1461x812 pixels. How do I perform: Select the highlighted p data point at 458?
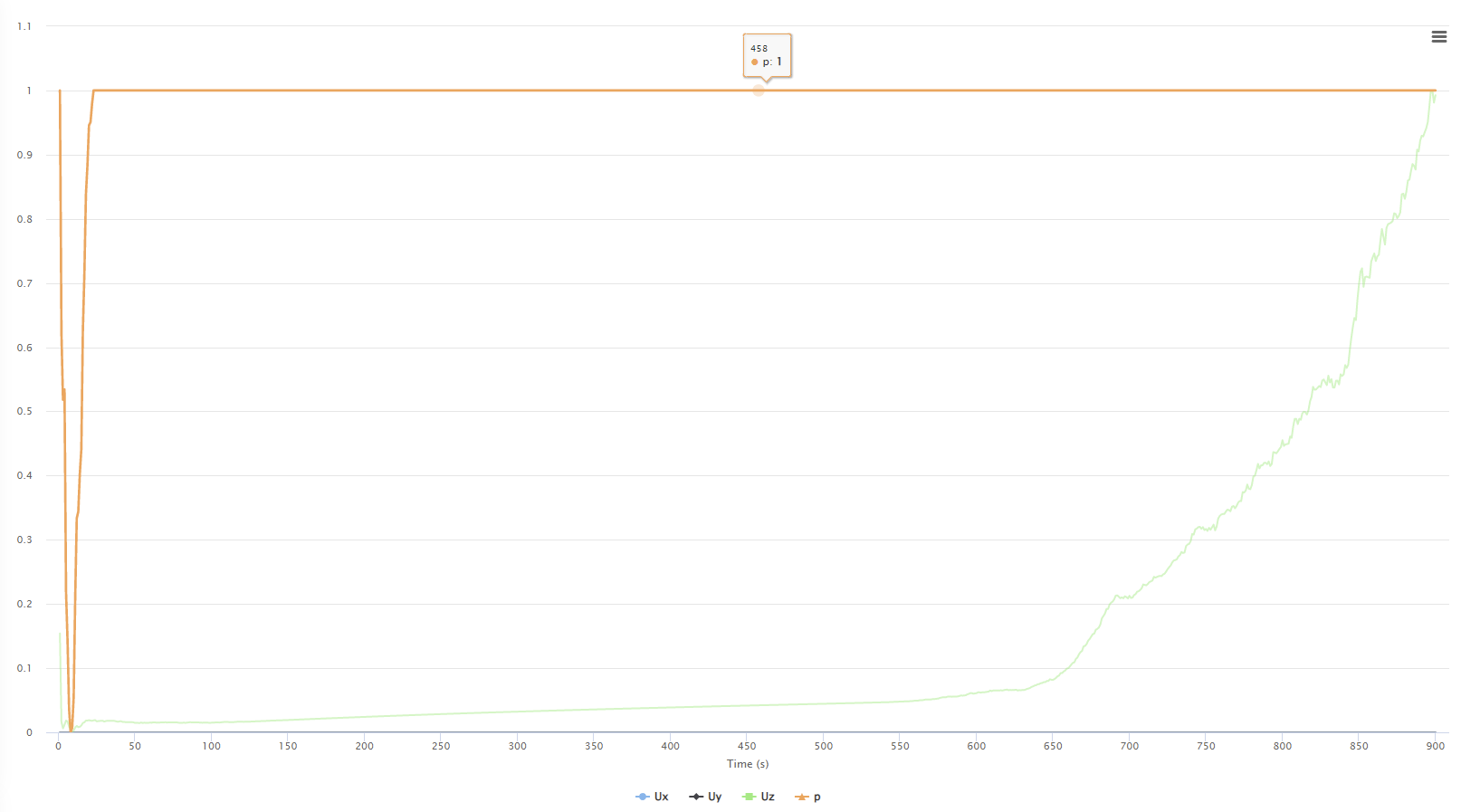pyautogui.click(x=759, y=91)
